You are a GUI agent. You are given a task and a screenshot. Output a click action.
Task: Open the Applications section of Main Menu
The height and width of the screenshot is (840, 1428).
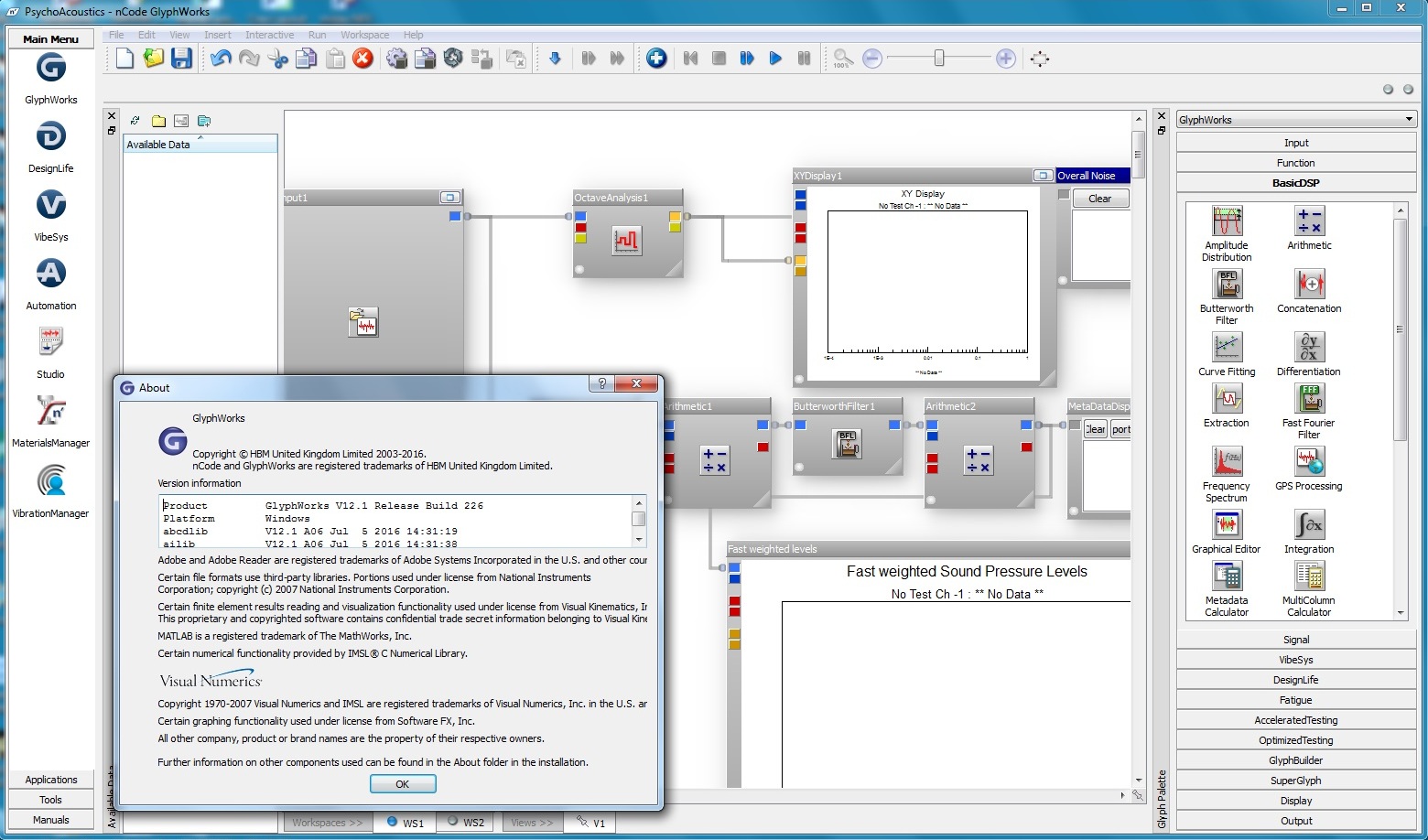[51, 780]
